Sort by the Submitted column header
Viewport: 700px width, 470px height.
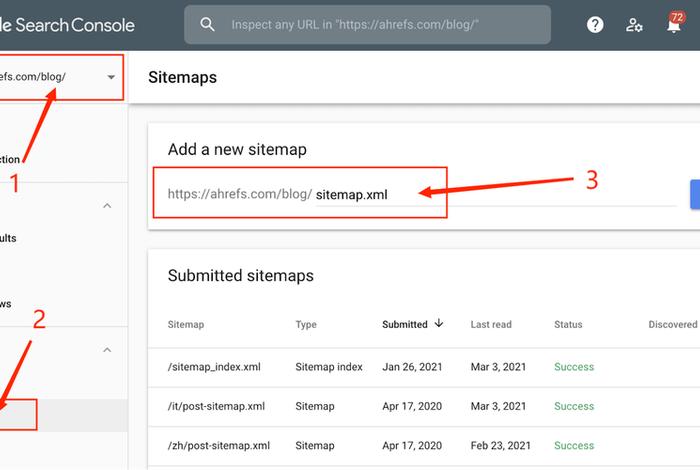click(x=405, y=324)
